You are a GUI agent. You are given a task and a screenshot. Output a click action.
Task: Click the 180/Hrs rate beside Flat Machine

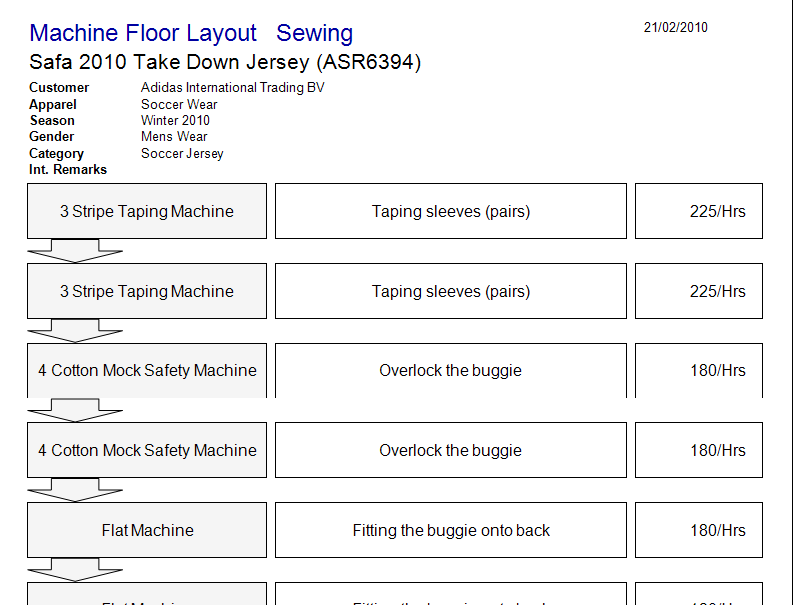(699, 530)
